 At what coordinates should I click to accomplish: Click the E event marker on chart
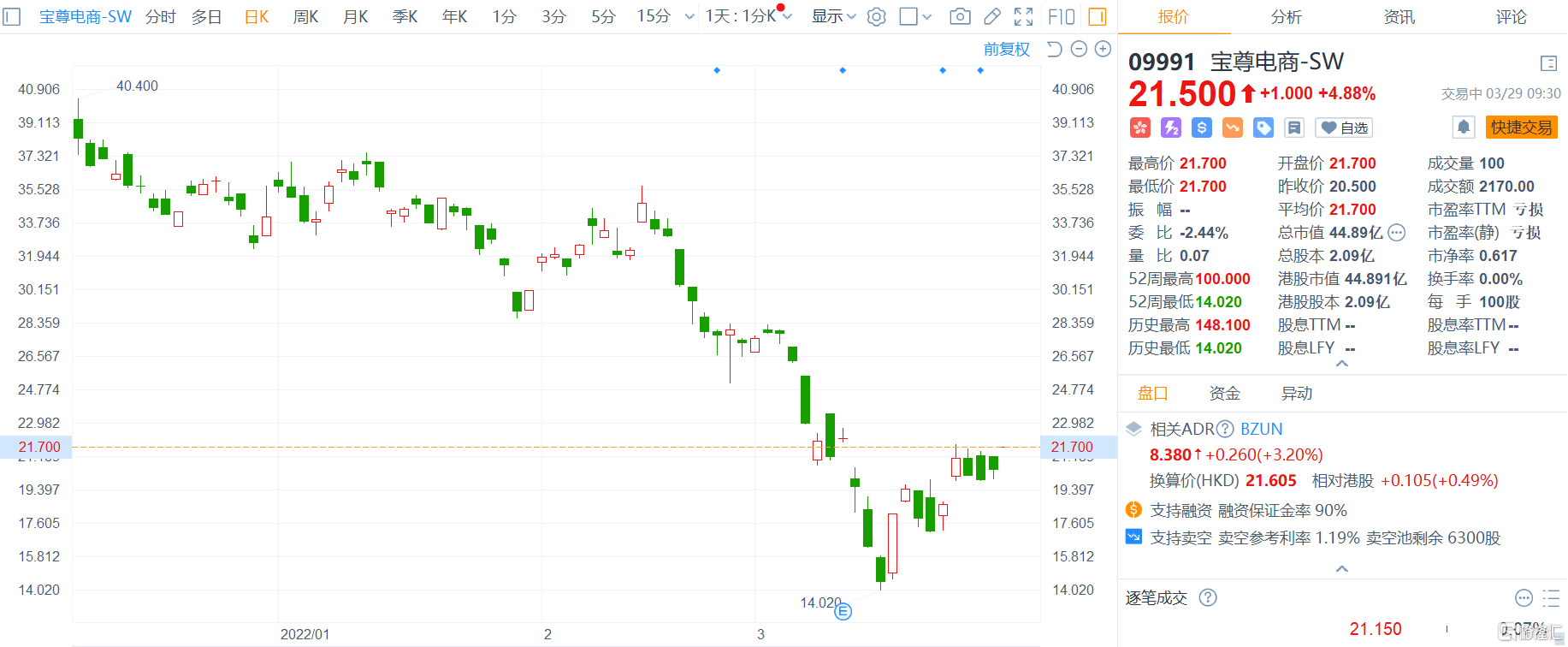(843, 611)
